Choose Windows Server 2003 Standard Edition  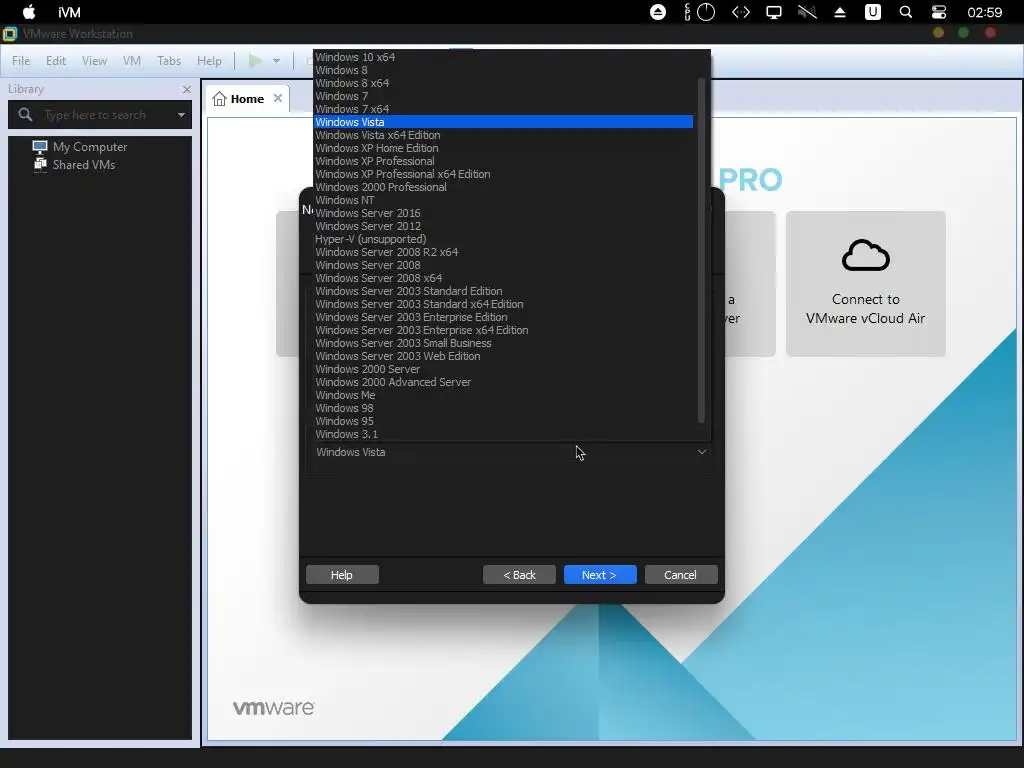pyautogui.click(x=504, y=291)
